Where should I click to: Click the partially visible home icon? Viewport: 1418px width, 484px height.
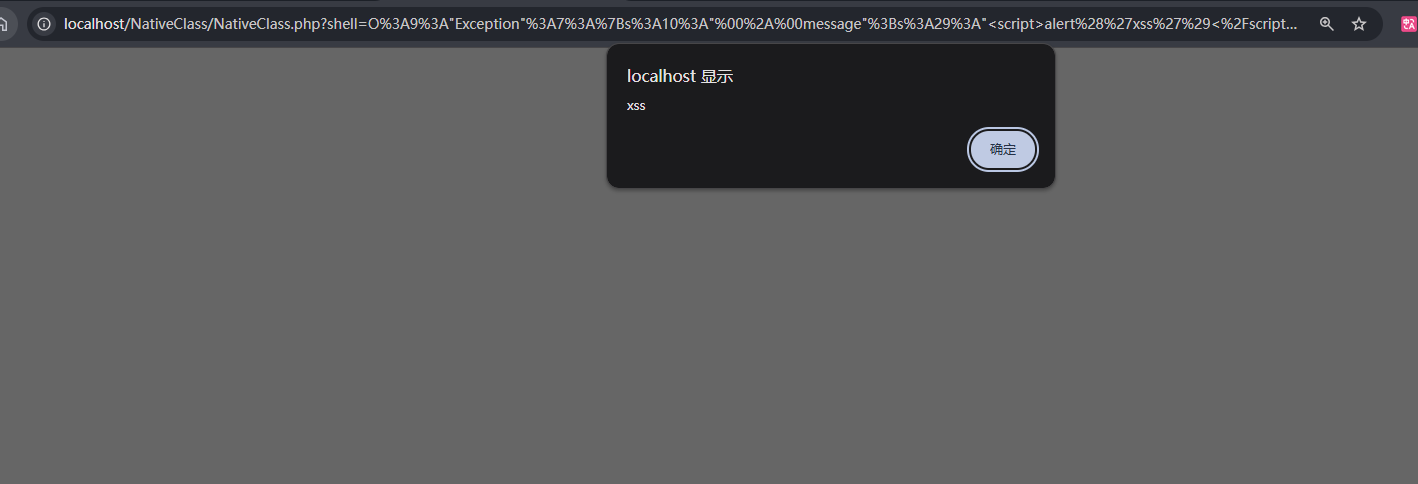pyautogui.click(x=4, y=24)
